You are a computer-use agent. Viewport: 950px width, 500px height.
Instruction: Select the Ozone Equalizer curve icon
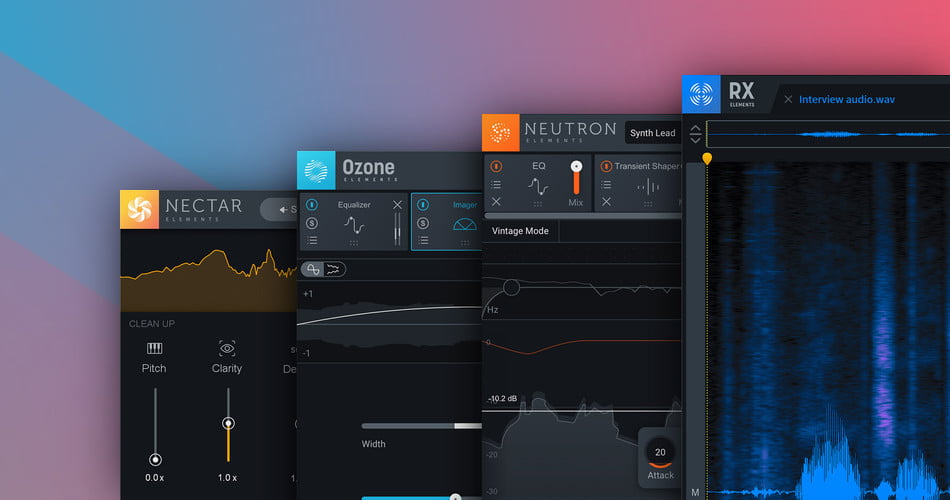(354, 226)
